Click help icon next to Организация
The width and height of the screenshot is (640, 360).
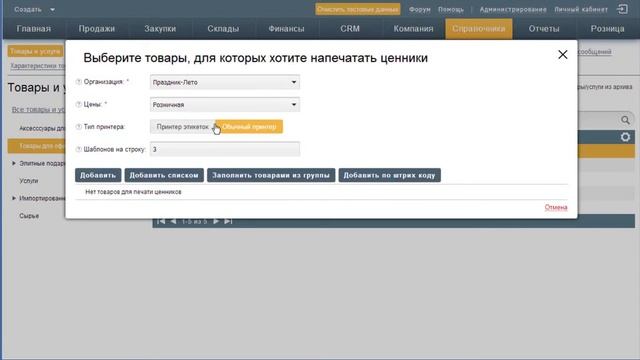(79, 82)
